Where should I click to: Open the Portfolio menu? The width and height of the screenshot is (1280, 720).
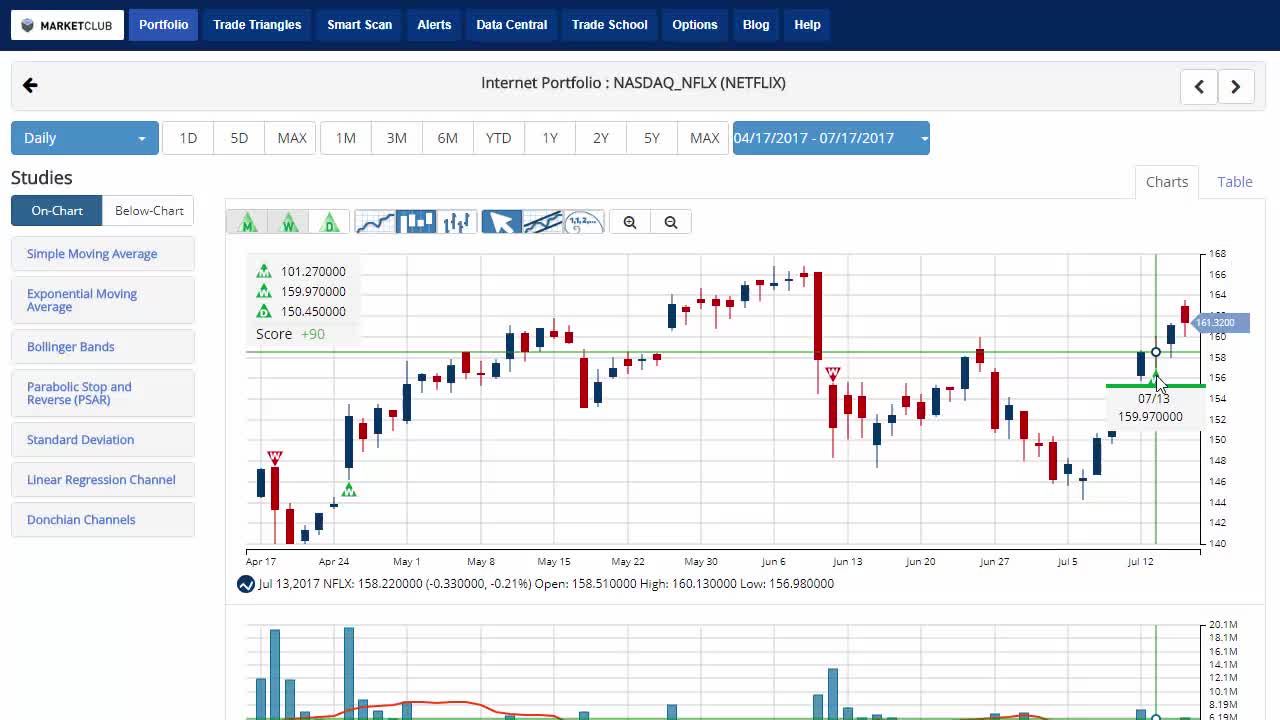coord(164,25)
